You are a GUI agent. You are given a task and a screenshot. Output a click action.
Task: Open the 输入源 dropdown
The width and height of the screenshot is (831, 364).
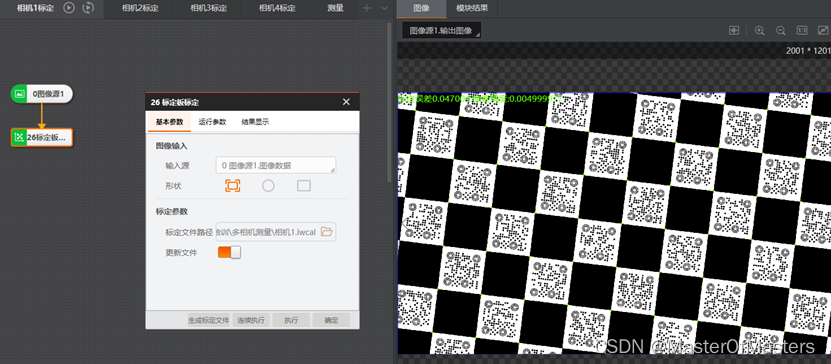pyautogui.click(x=276, y=165)
